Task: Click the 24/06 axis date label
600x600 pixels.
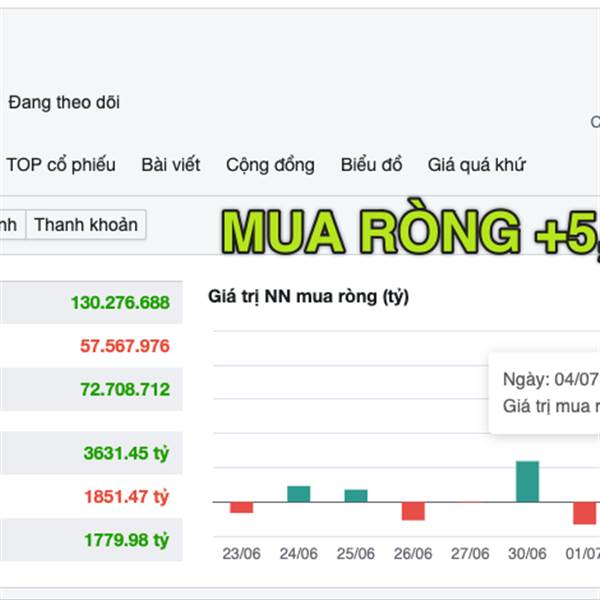Action: [298, 554]
